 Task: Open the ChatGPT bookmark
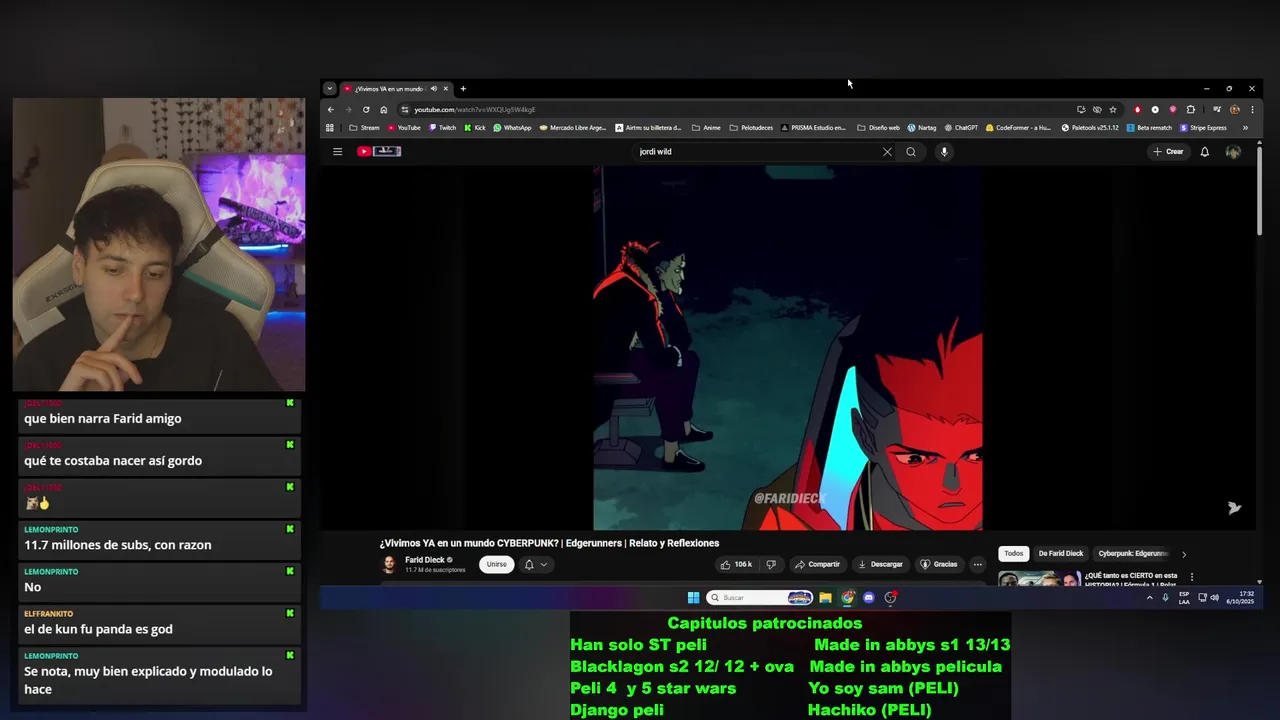point(962,128)
